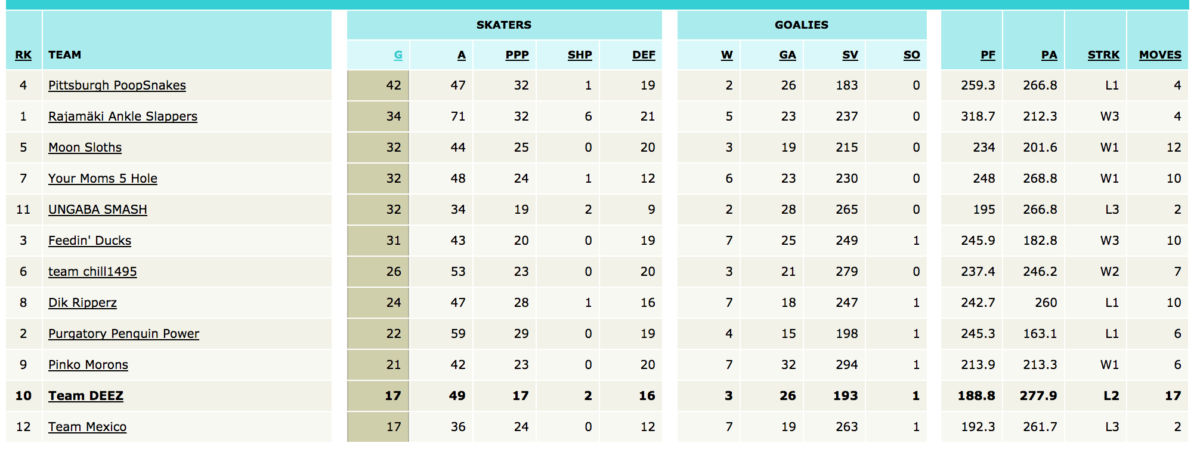
Task: Sort by points against PA header
Action: pyautogui.click(x=1049, y=55)
